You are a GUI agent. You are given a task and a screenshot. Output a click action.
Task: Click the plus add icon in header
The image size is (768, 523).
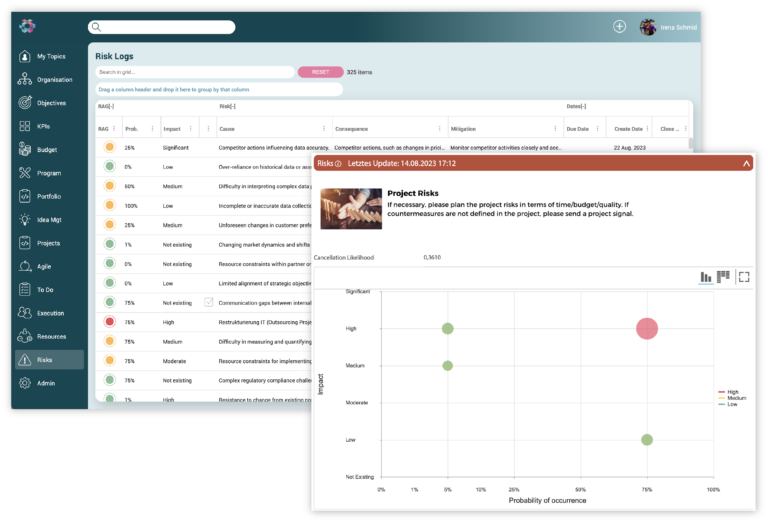(619, 27)
